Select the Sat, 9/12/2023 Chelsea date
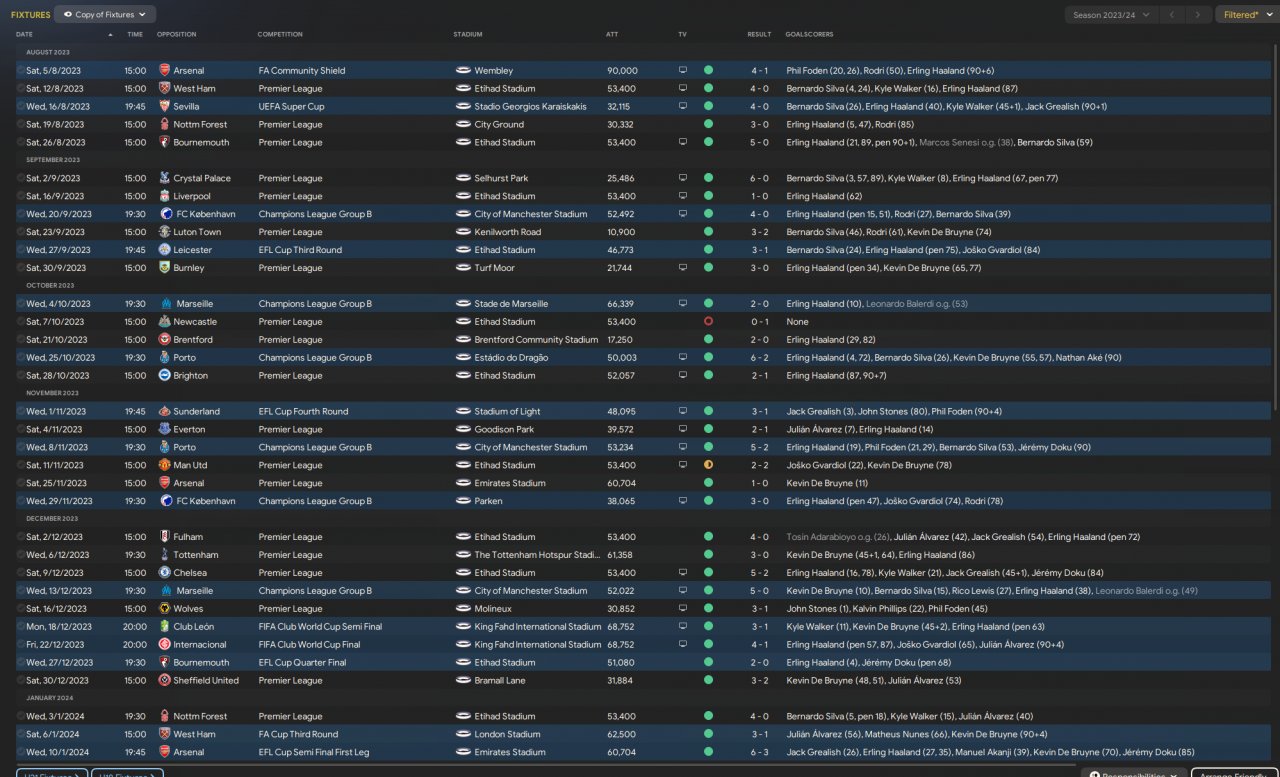Viewport: 1280px width, 777px height. pyautogui.click(x=58, y=573)
